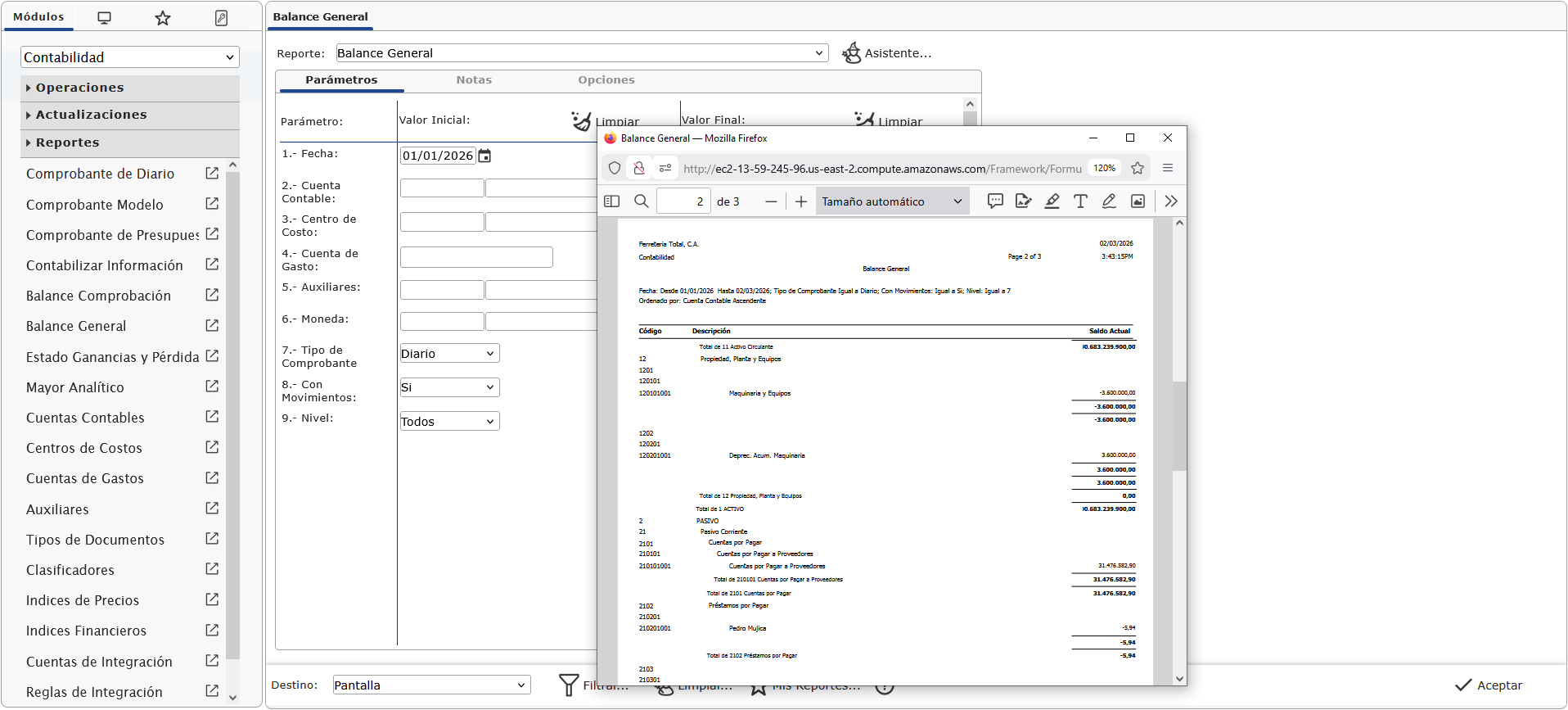Toggle the PDF viewer sidebar

pyautogui.click(x=611, y=201)
